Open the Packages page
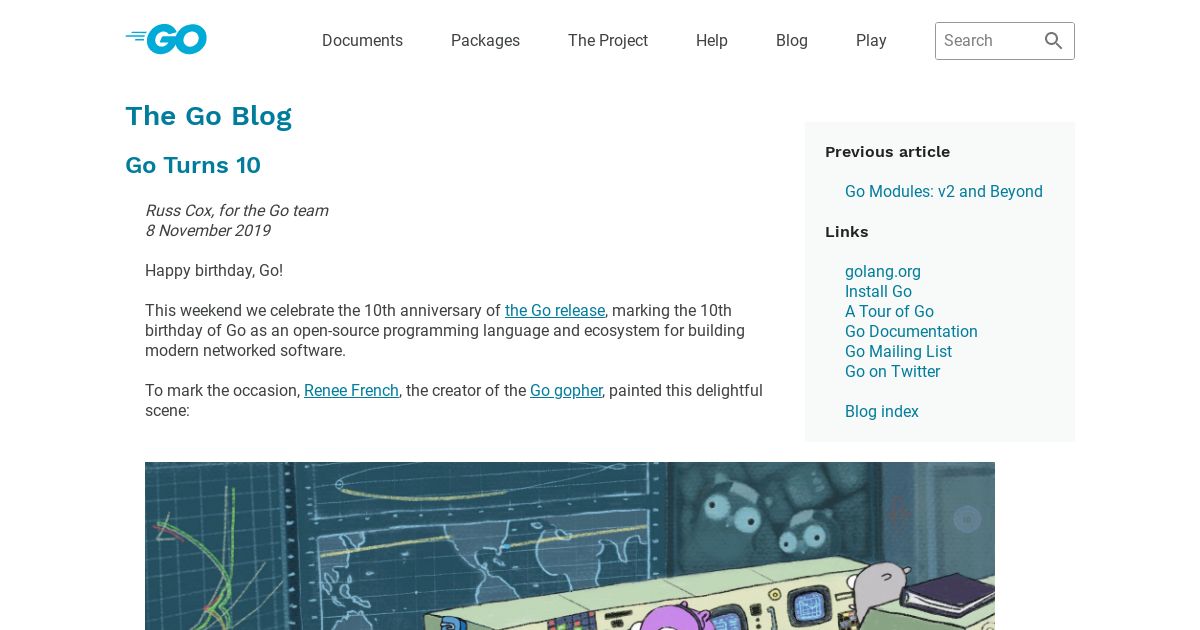 485,41
